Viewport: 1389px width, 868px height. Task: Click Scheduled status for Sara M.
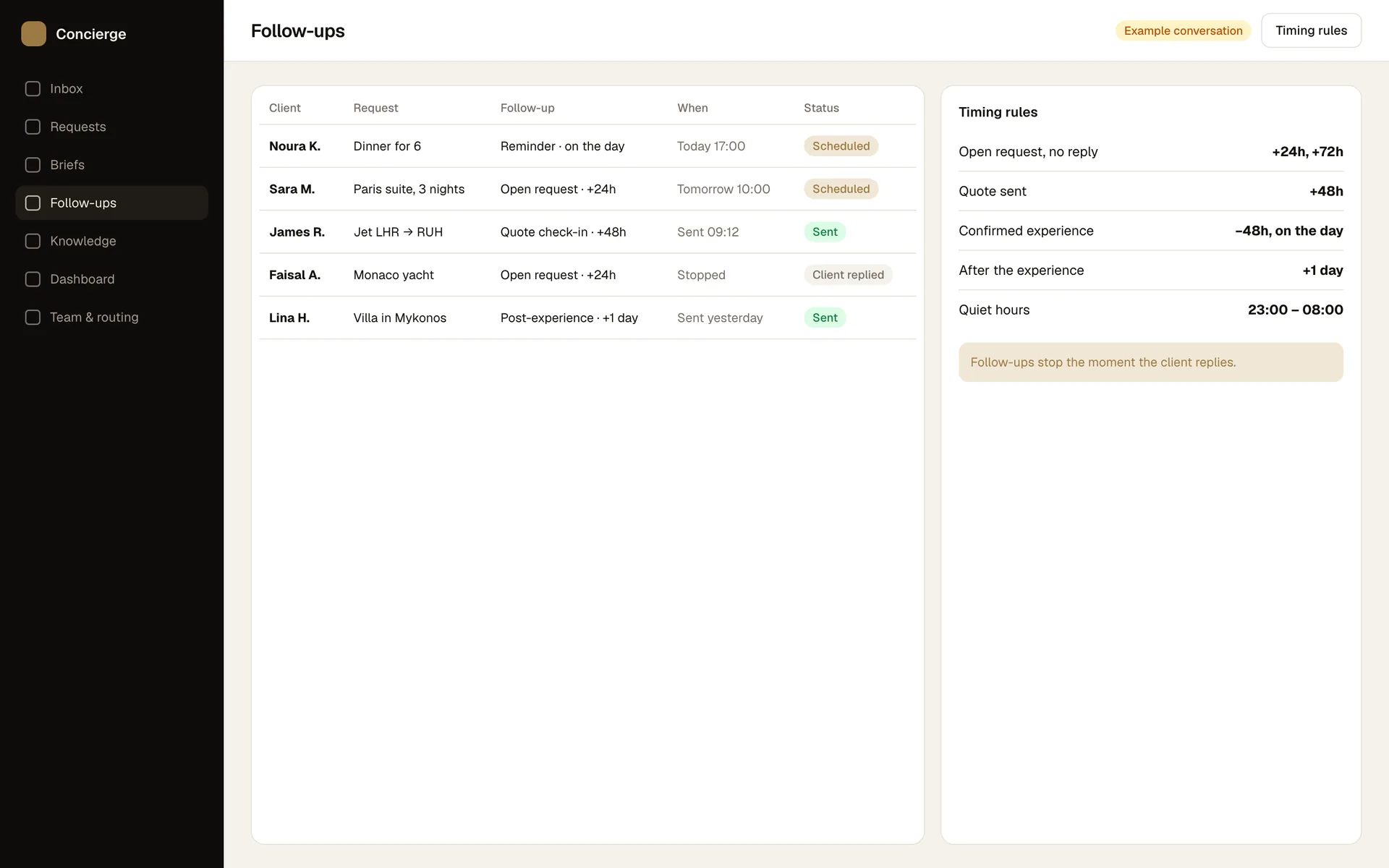coord(841,189)
